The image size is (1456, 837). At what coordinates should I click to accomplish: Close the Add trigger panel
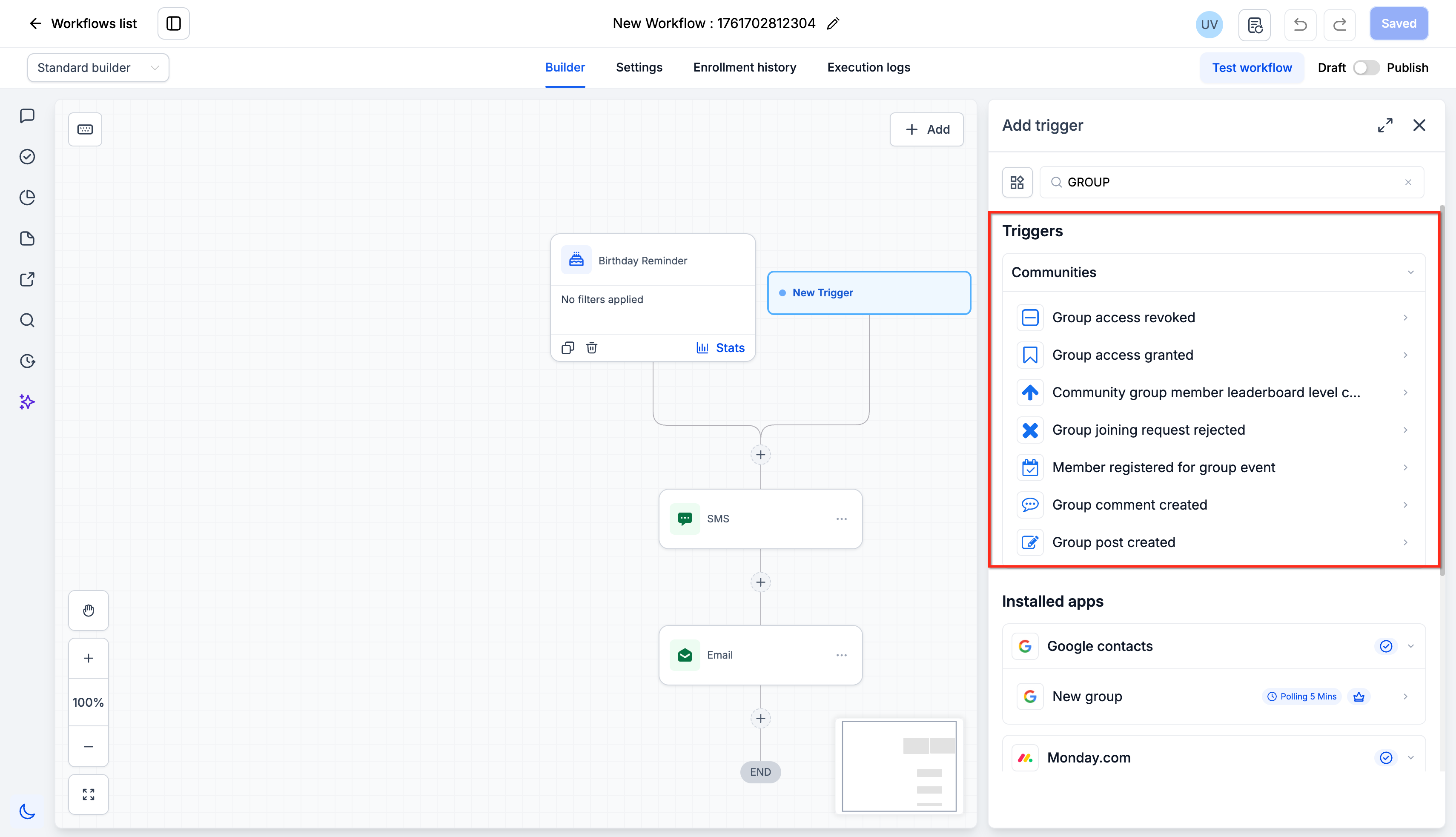click(1419, 125)
